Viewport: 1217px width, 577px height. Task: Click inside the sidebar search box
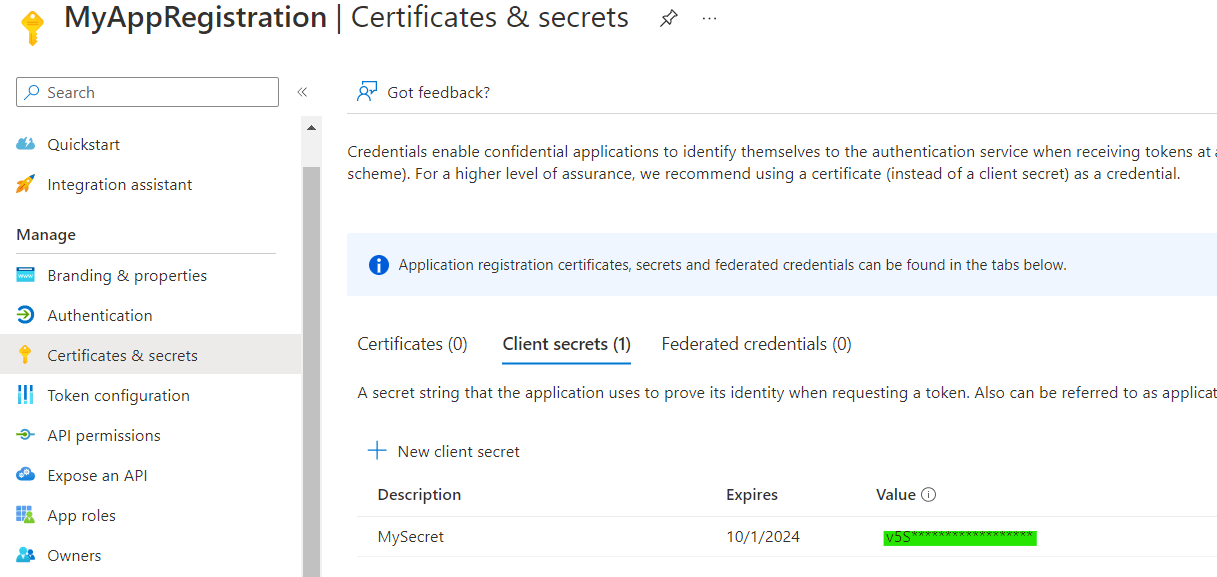pos(147,92)
